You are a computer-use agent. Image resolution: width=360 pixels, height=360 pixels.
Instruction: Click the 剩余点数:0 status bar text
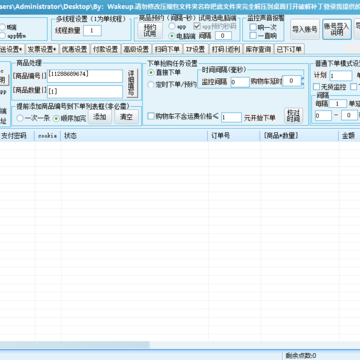(x=301, y=356)
